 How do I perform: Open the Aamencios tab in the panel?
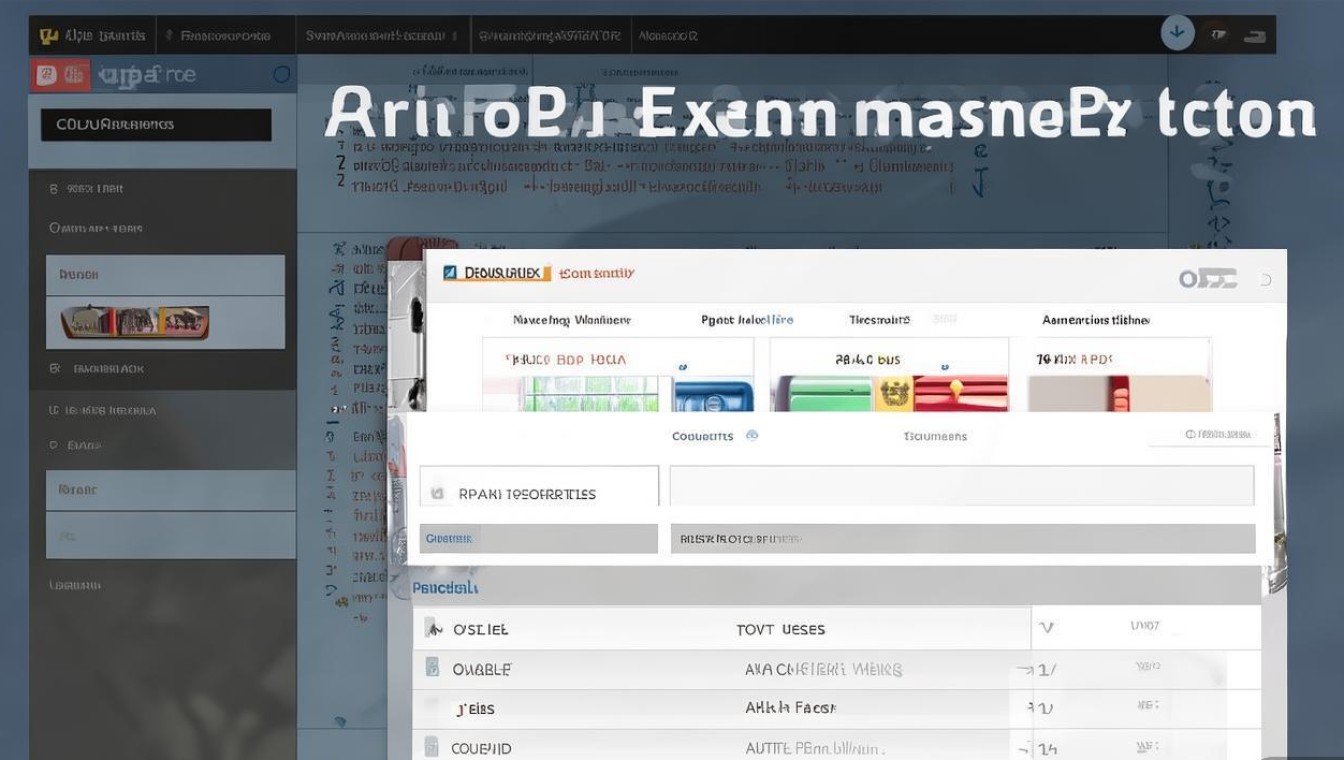[x=1095, y=320]
